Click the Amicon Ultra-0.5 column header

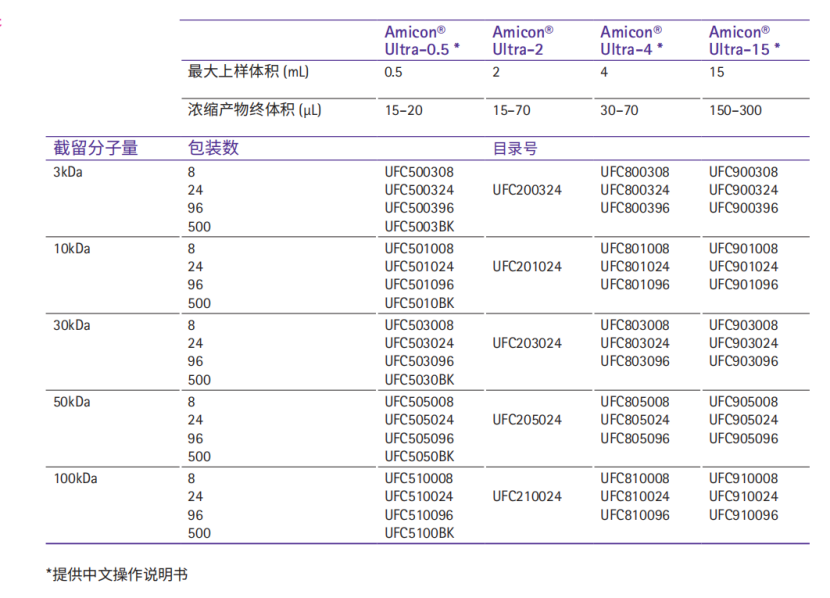coord(422,40)
